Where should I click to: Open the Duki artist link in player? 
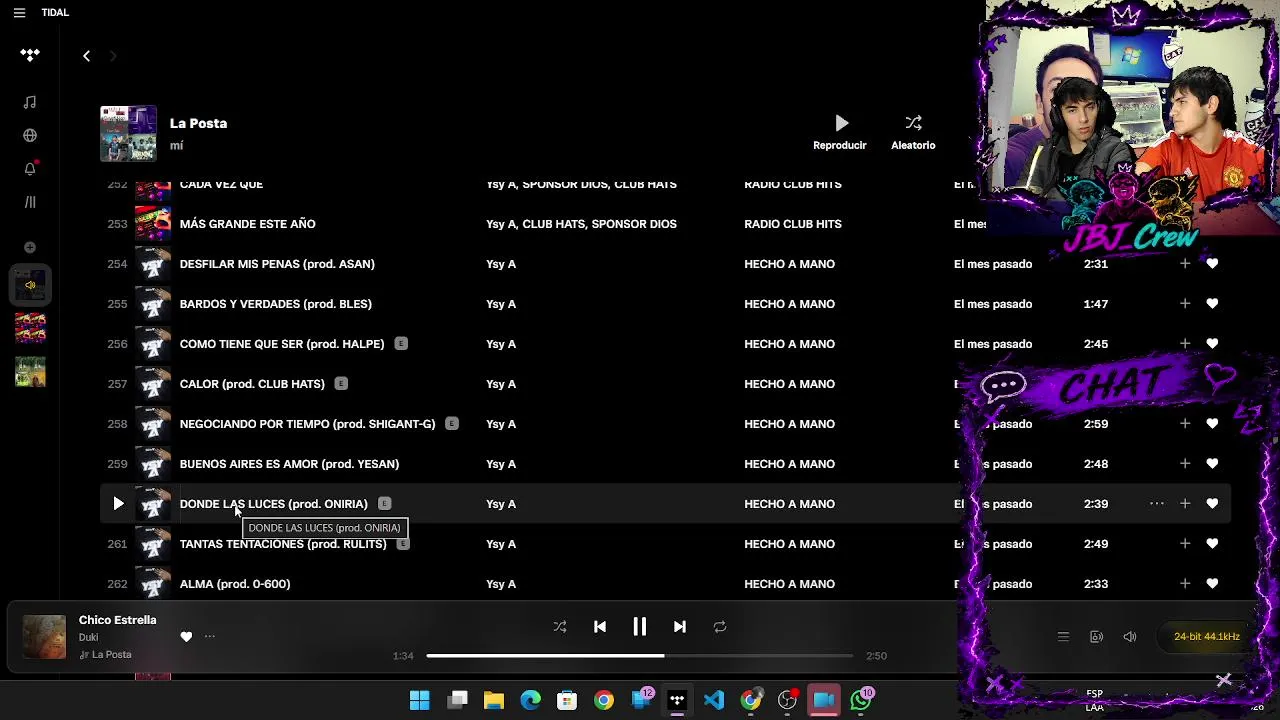tap(88, 637)
